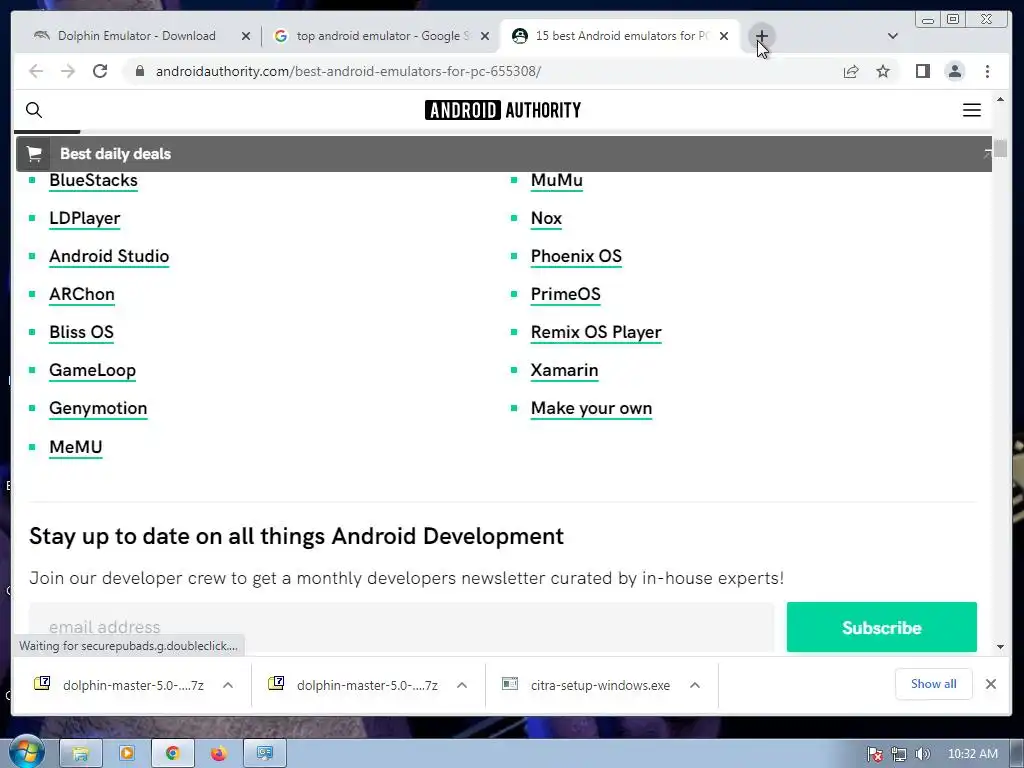Open the Chrome profile avatar

(x=955, y=71)
